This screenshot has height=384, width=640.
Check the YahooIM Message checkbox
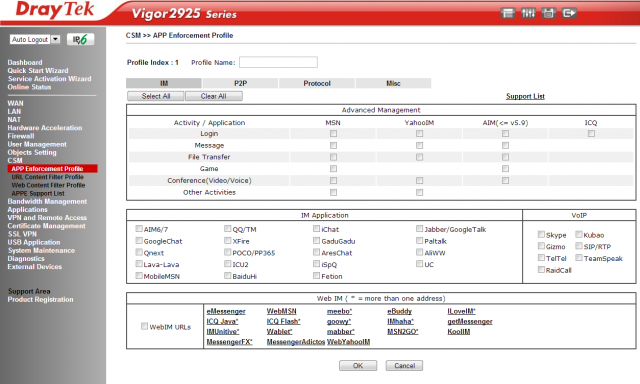[x=419, y=145]
